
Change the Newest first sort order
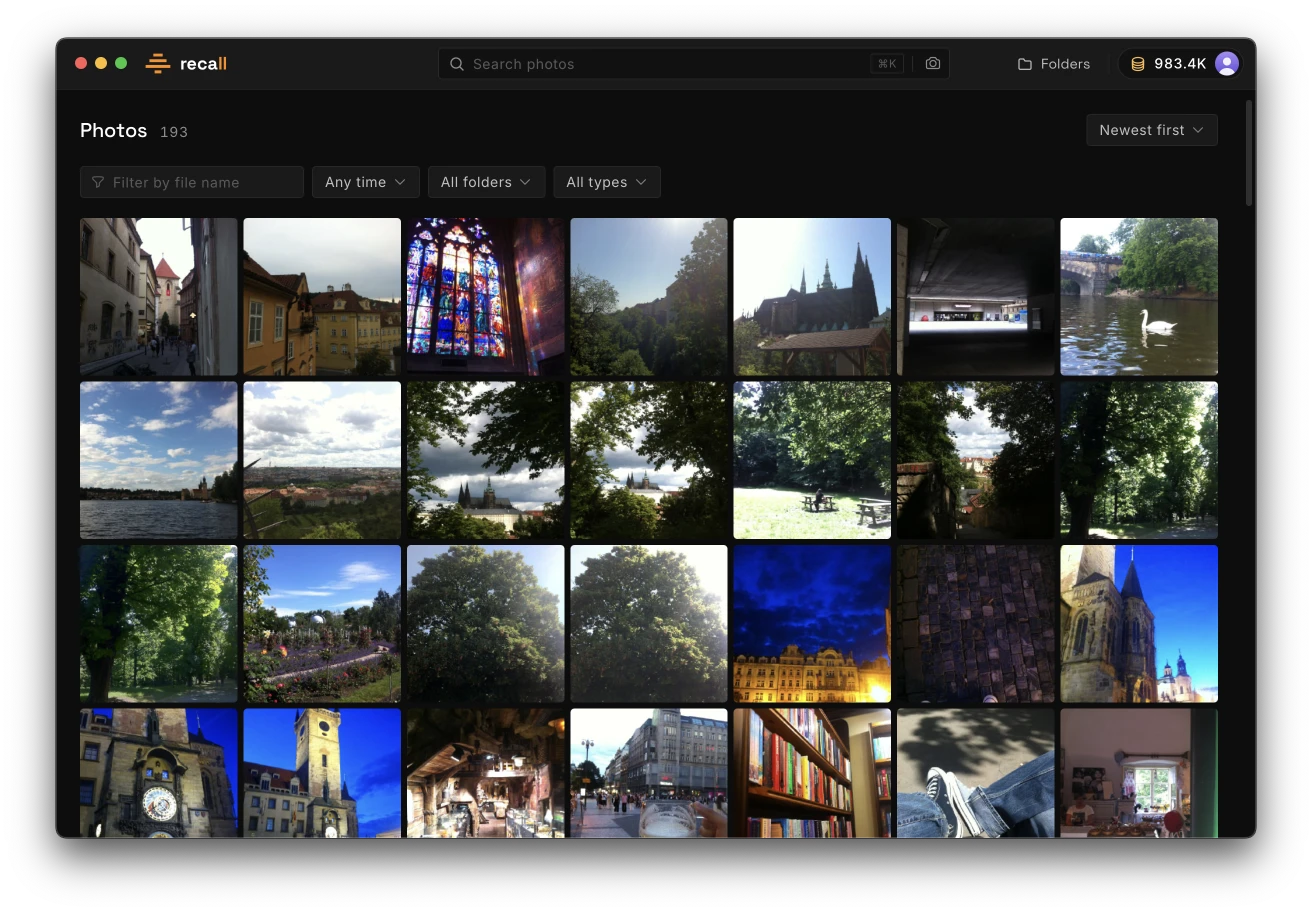1152,130
